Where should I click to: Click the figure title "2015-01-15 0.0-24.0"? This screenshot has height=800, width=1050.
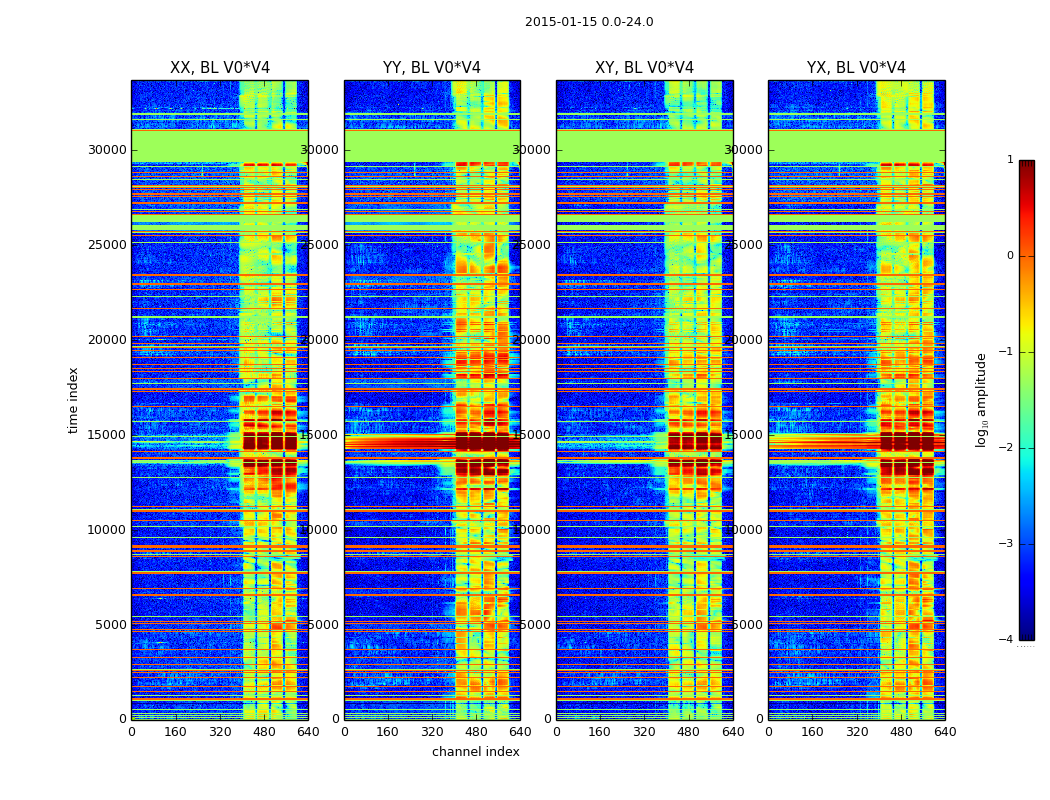(589, 22)
